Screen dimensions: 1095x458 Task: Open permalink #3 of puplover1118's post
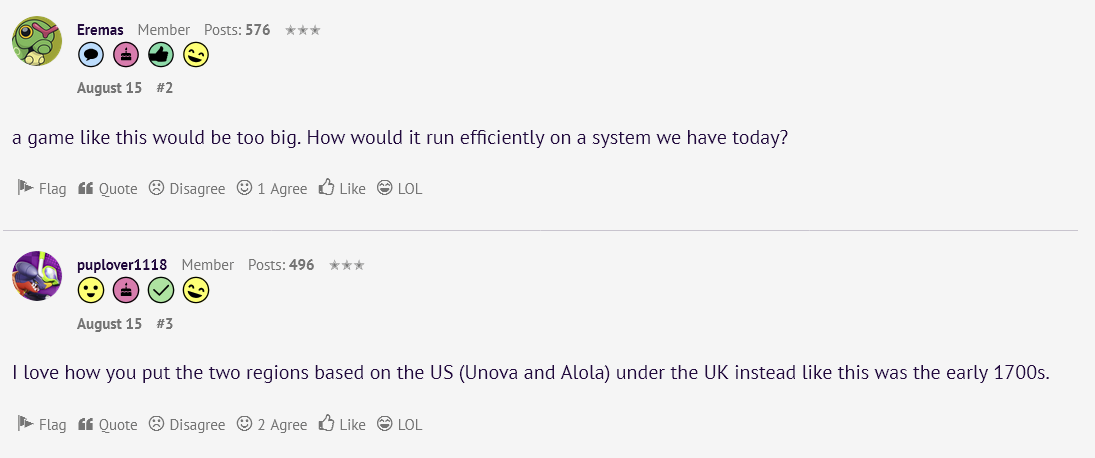[164, 324]
